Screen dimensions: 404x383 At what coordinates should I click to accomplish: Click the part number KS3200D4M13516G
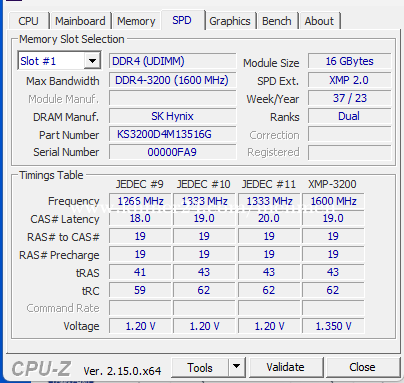point(172,134)
